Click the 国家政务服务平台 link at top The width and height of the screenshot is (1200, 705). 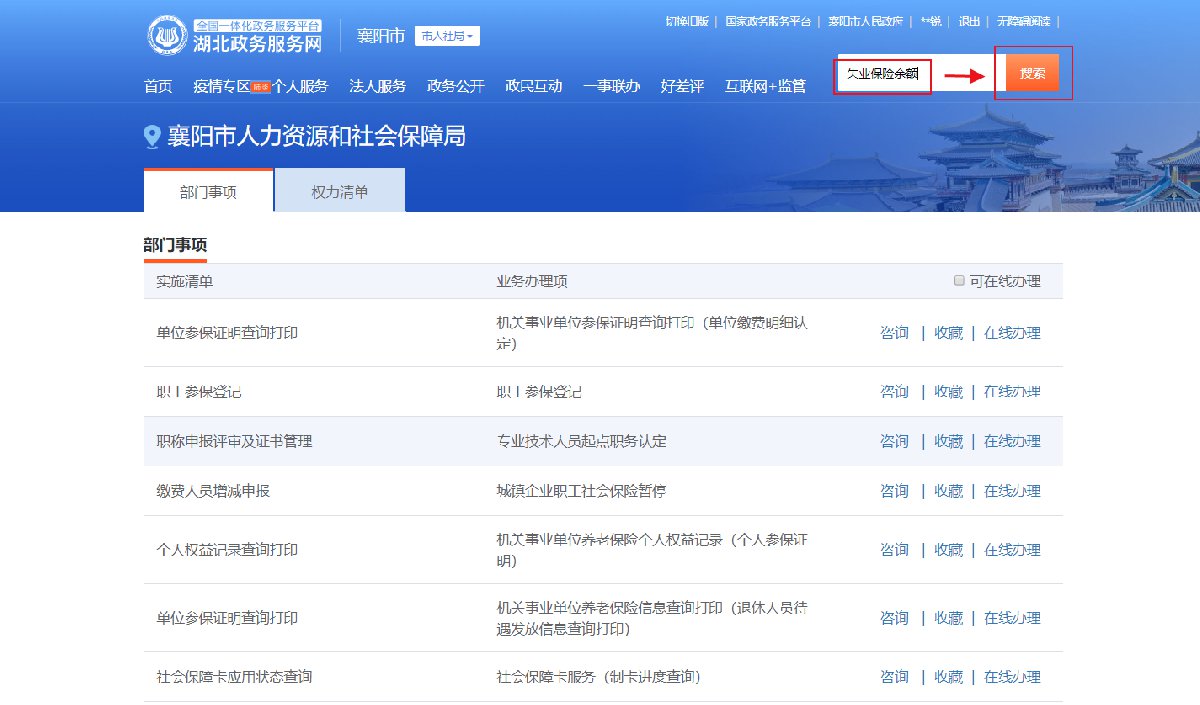coord(767,21)
